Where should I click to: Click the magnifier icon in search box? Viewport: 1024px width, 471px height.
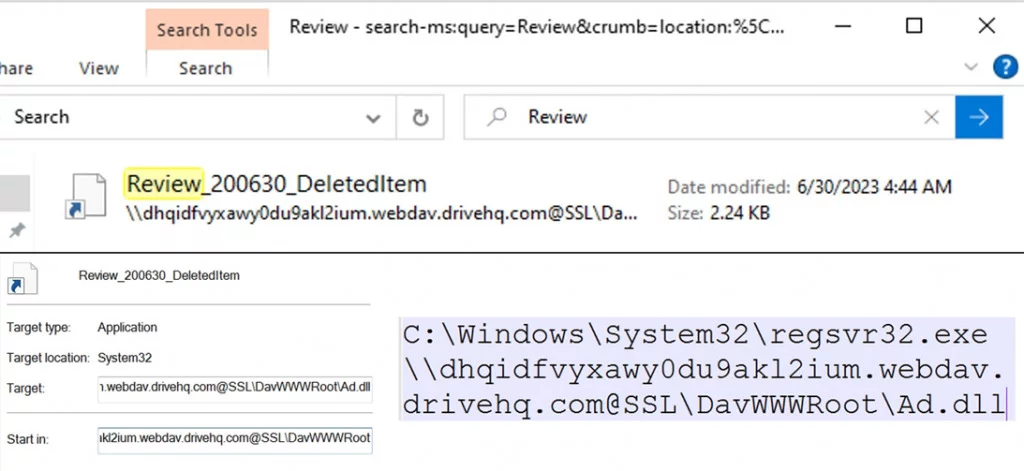(496, 117)
